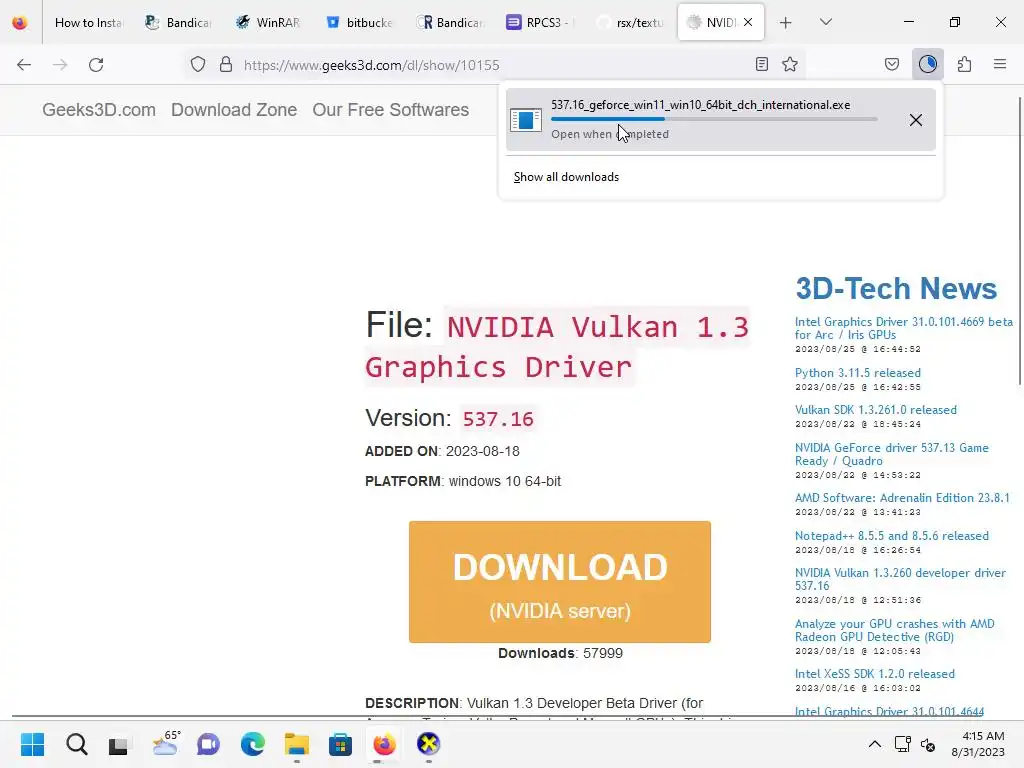Viewport: 1024px width, 768px height.
Task: Open the Firefox application menu
Action: pyautogui.click(x=1000, y=64)
